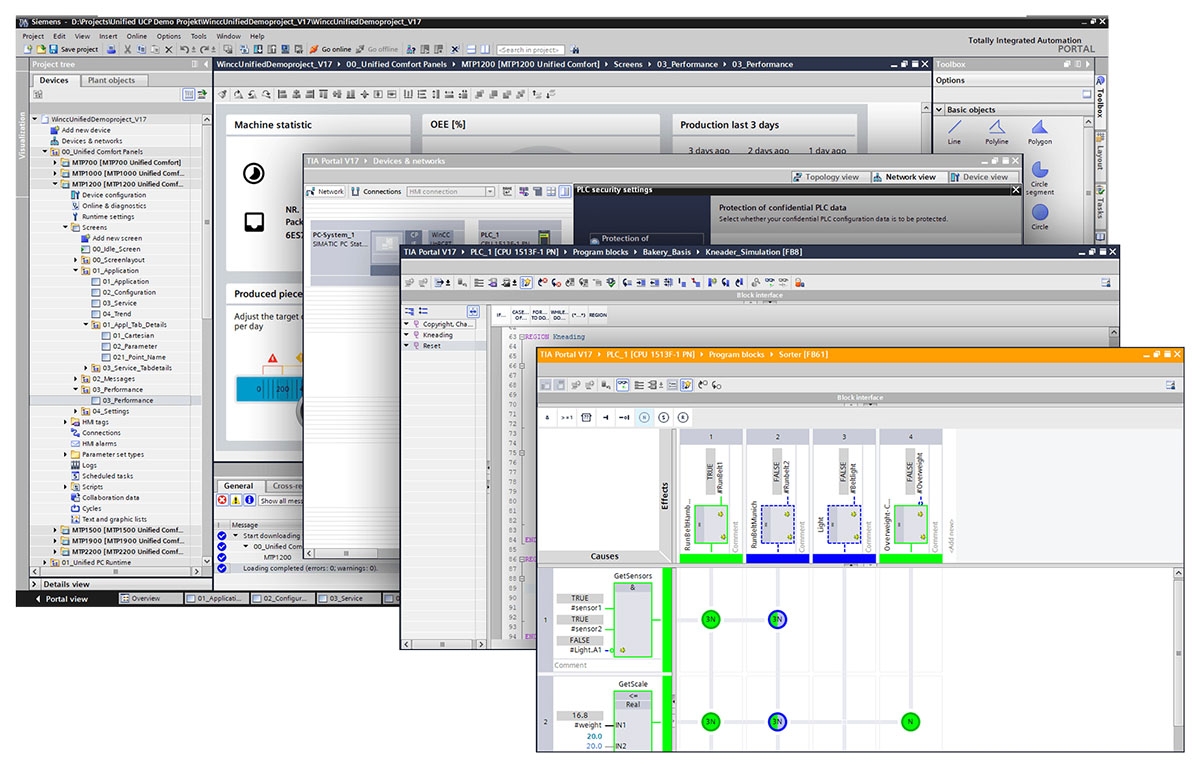Expand the MTP1000 Unified Comfort node
This screenshot has height=766, width=1200.
coord(55,173)
